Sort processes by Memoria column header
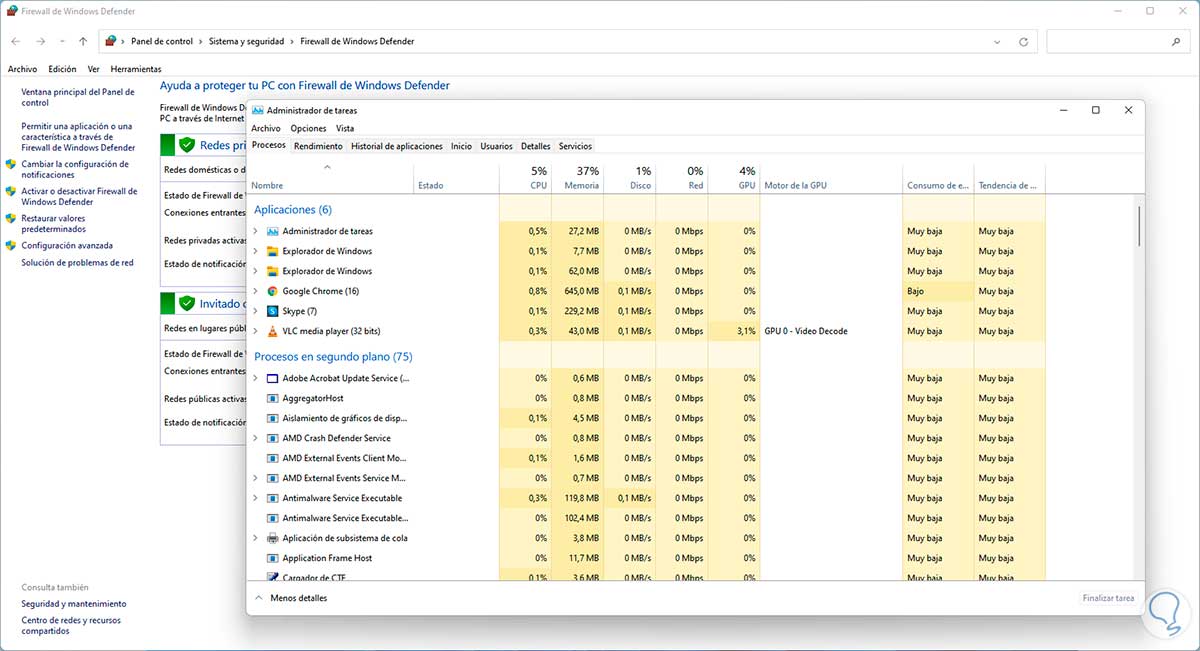The height and width of the screenshot is (651, 1200). 581,178
